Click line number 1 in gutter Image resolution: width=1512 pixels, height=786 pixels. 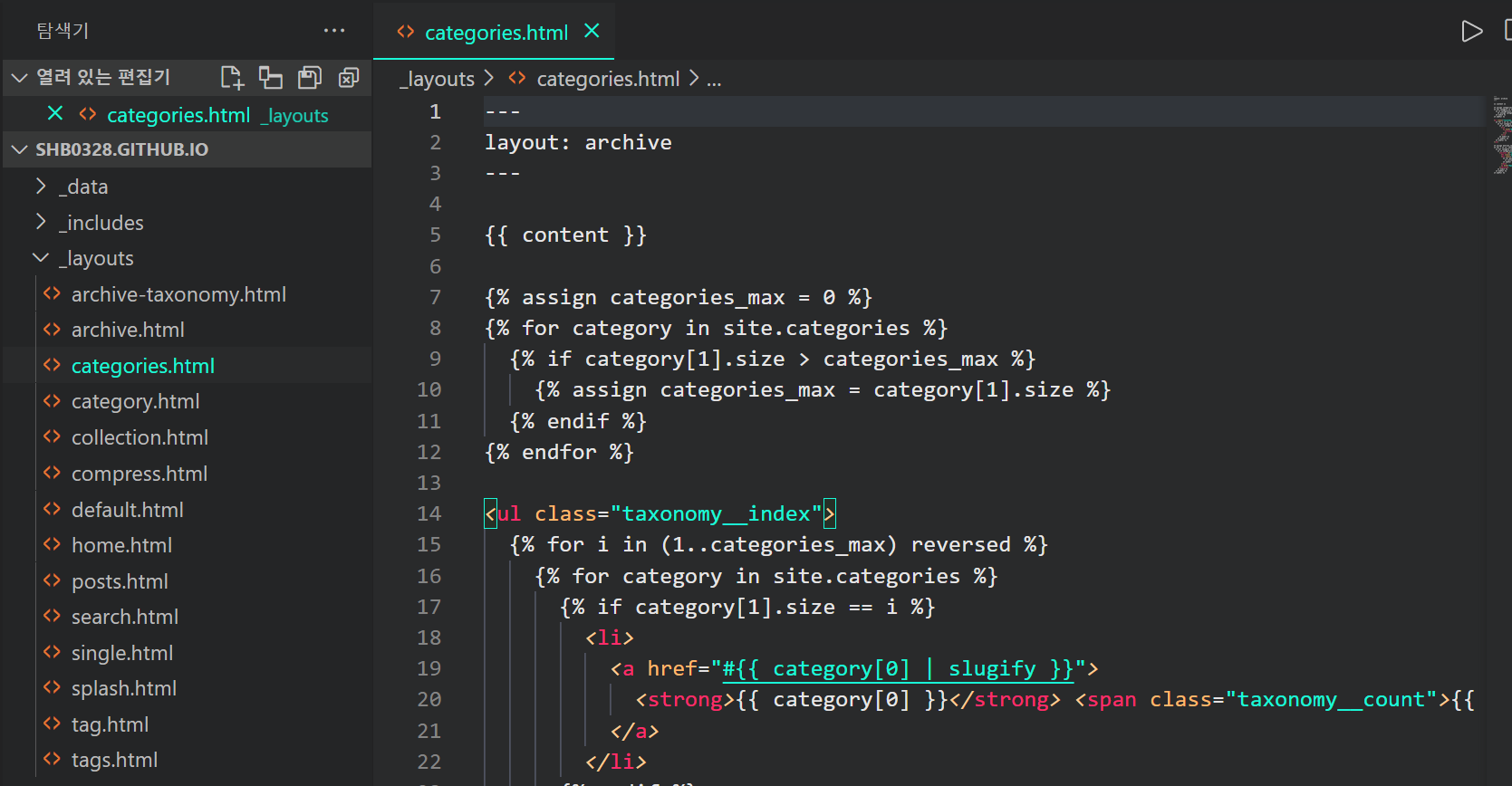click(x=435, y=111)
